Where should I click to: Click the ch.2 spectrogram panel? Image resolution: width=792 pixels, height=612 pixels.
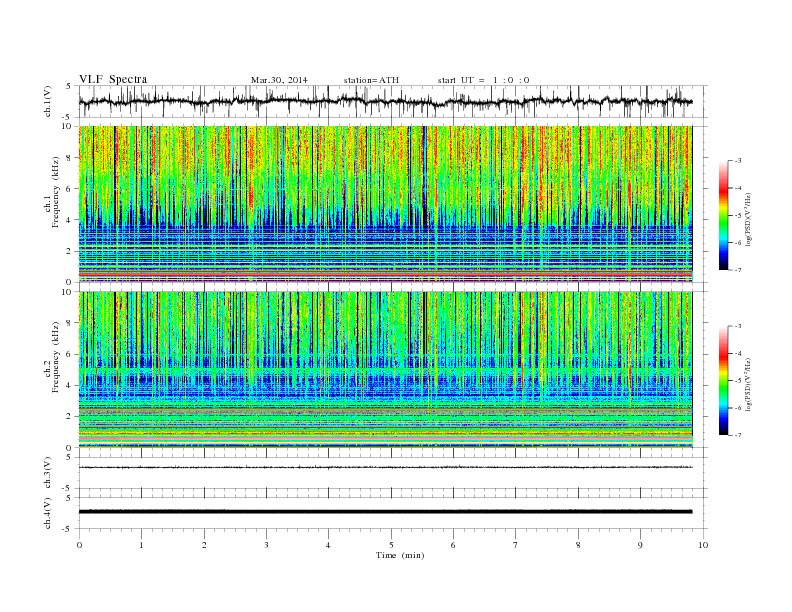[x=386, y=370]
